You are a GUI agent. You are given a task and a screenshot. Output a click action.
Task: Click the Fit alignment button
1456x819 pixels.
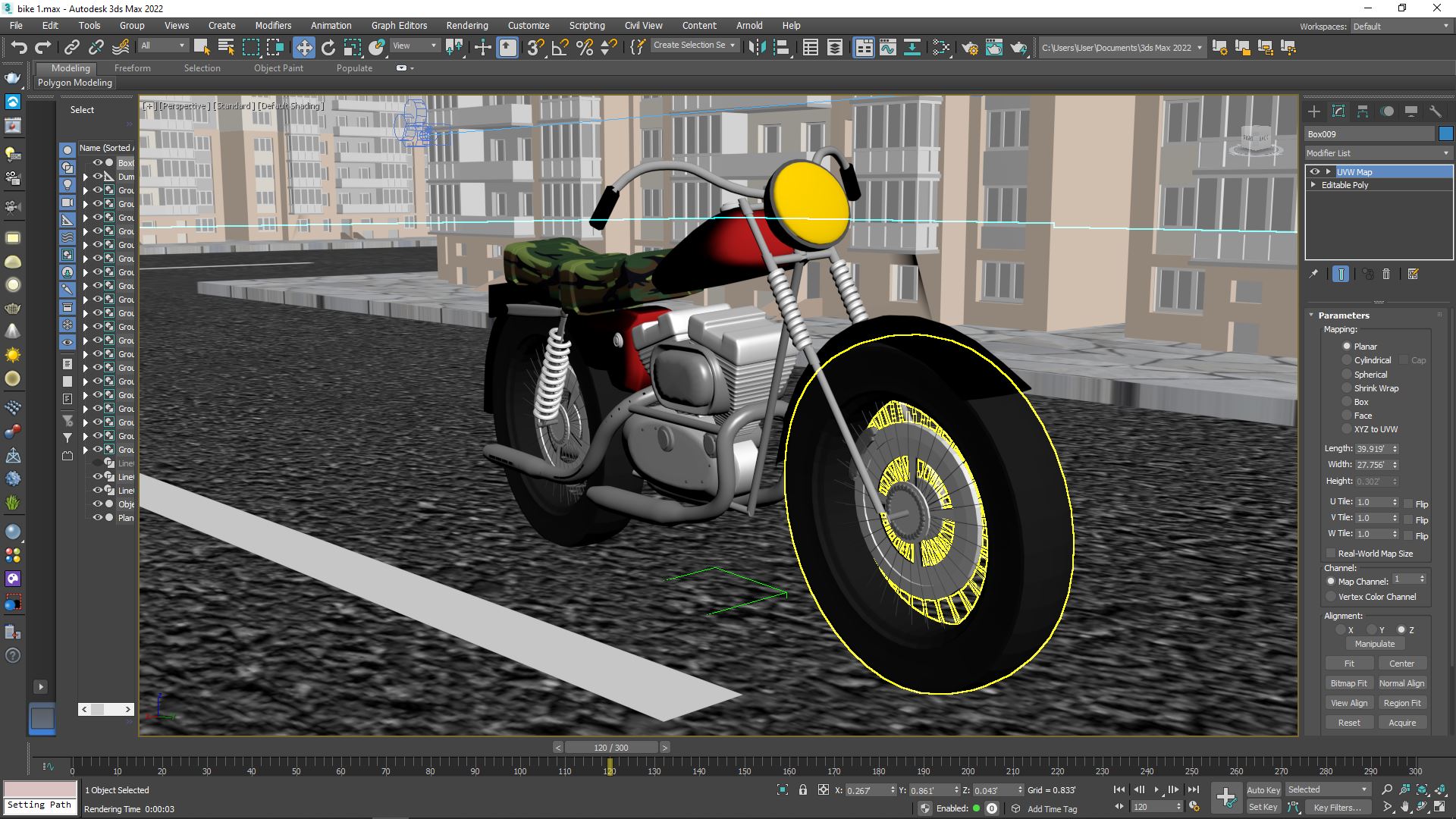click(1349, 664)
